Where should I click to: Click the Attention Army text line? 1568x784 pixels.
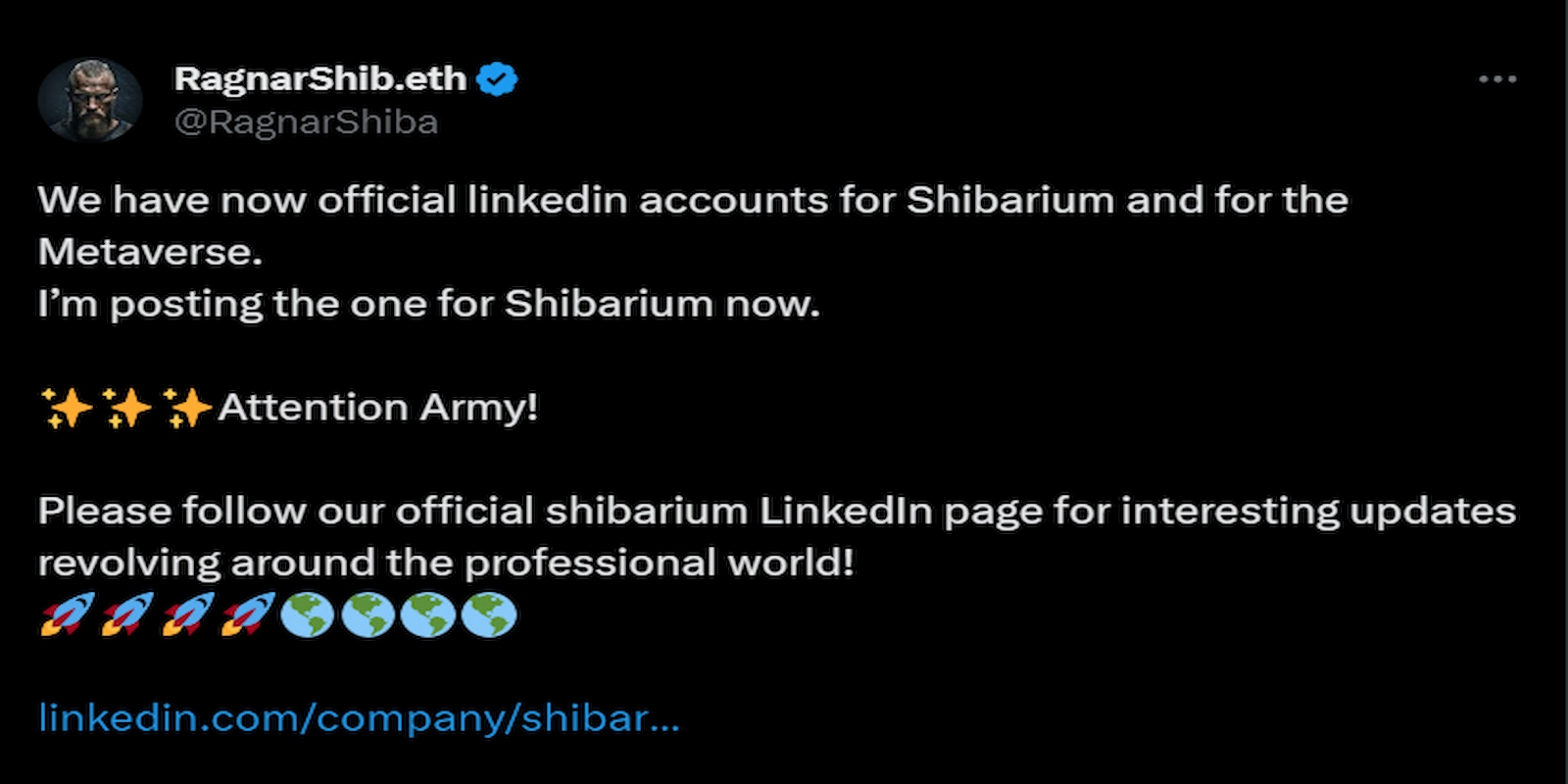tap(377, 408)
